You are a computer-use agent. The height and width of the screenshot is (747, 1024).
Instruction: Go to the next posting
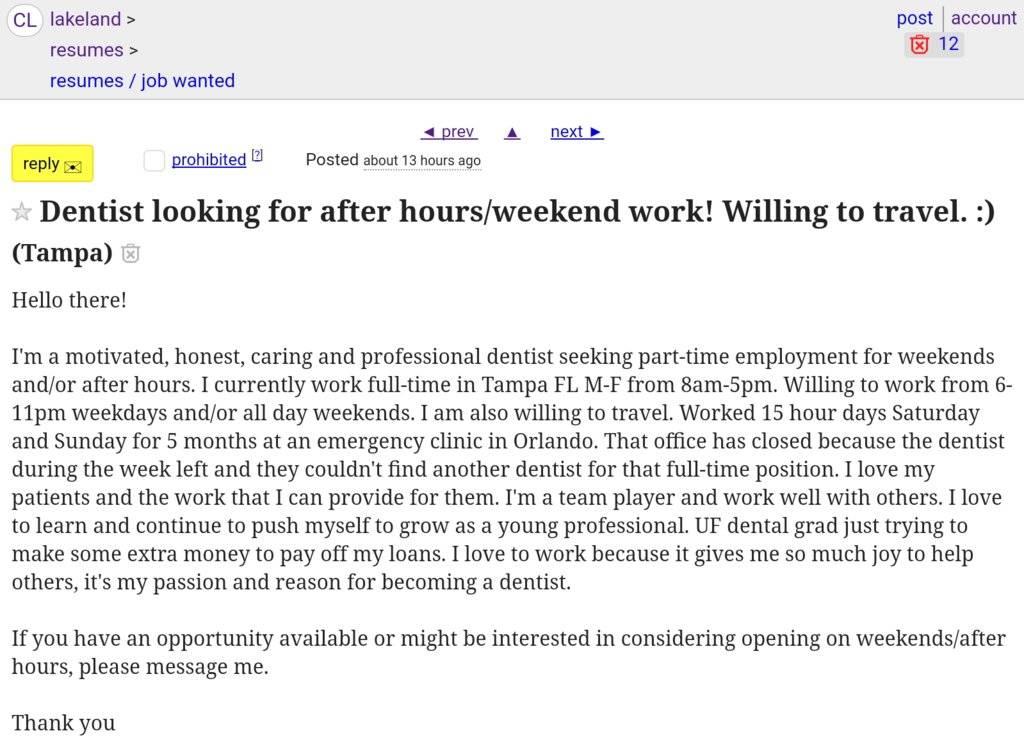pos(577,132)
